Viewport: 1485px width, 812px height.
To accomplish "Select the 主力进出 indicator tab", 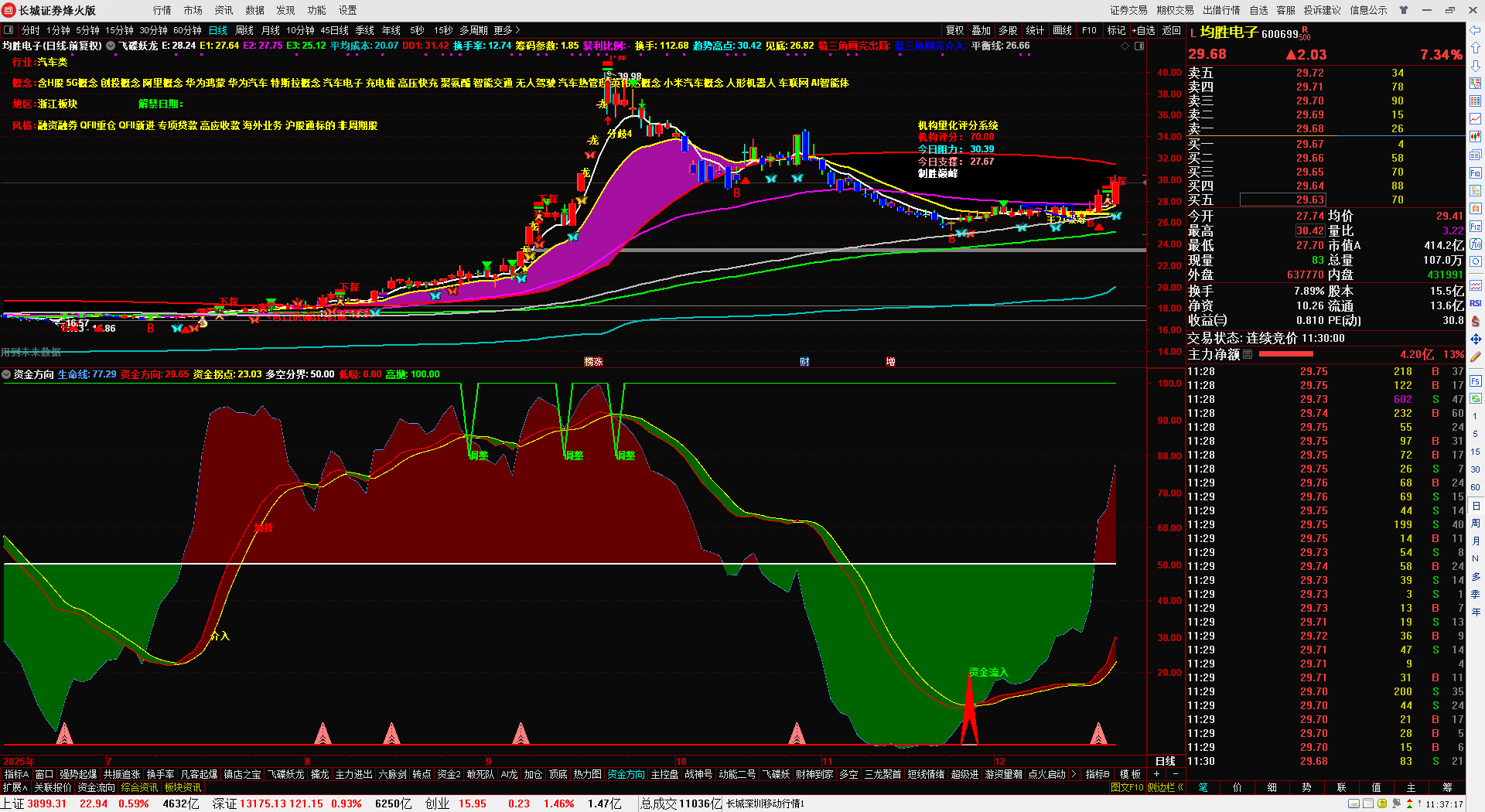I will click(x=354, y=774).
